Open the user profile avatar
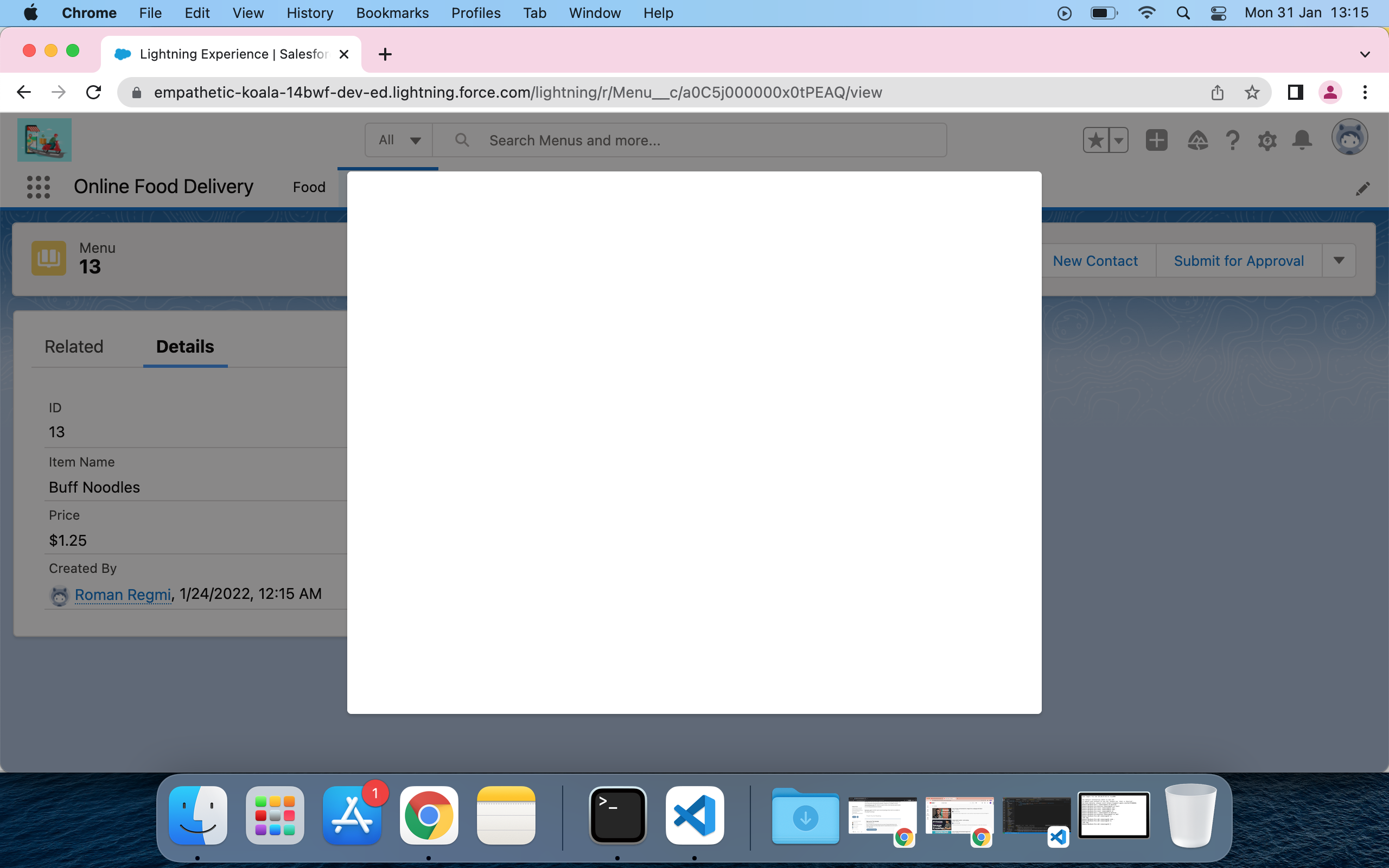 [1349, 138]
